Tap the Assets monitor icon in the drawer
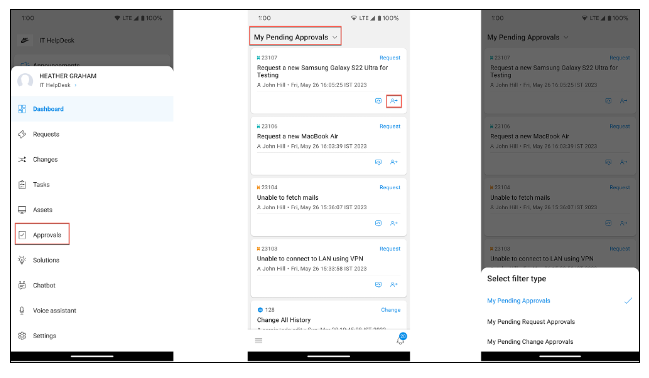Viewport: 649px width, 378px height. [22, 210]
